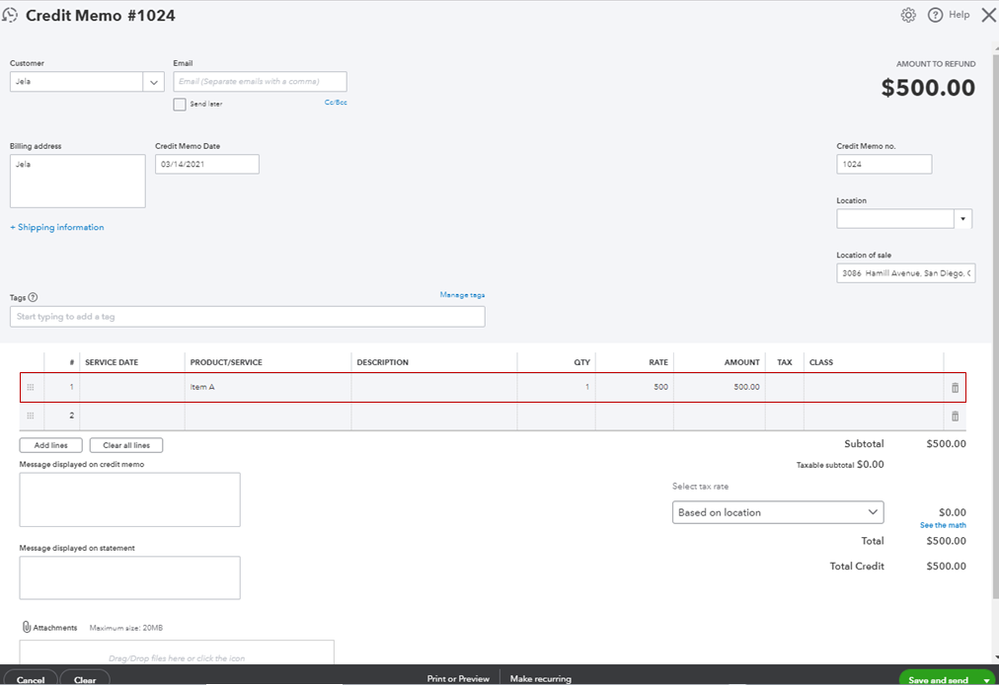Viewport: 999px width, 685px height.
Task: Click the Class cell of line 1
Action: [873, 387]
